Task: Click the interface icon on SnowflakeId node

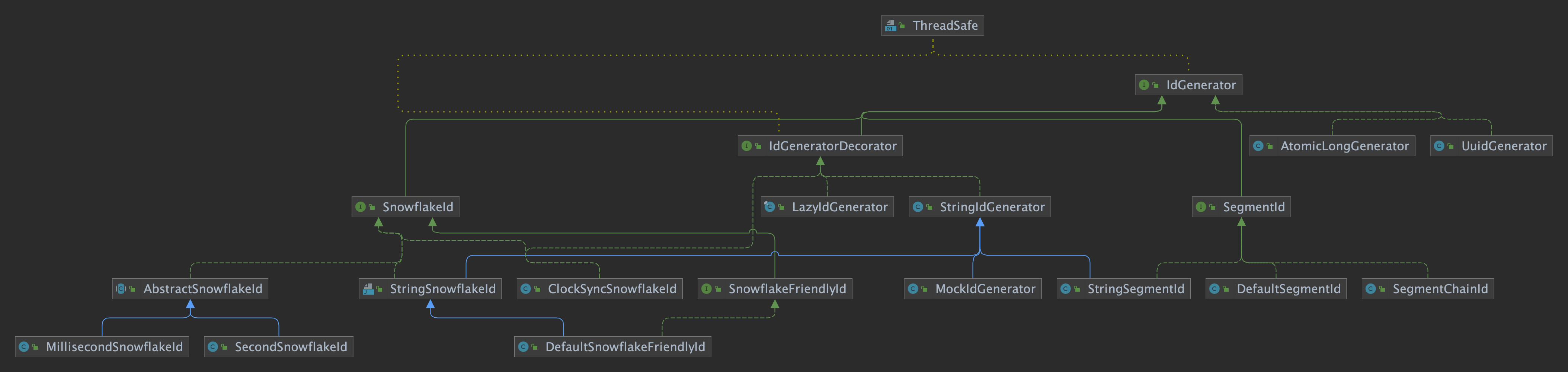Action: pos(360,207)
